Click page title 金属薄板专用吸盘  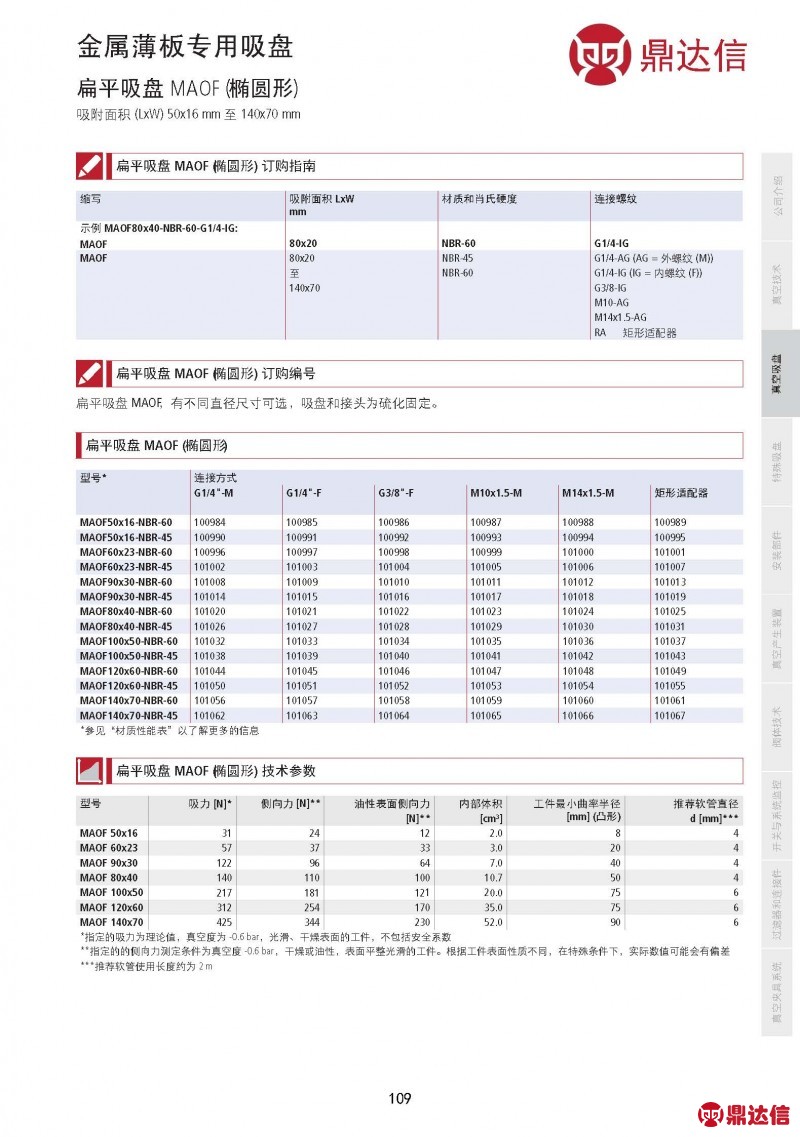[x=185, y=46]
